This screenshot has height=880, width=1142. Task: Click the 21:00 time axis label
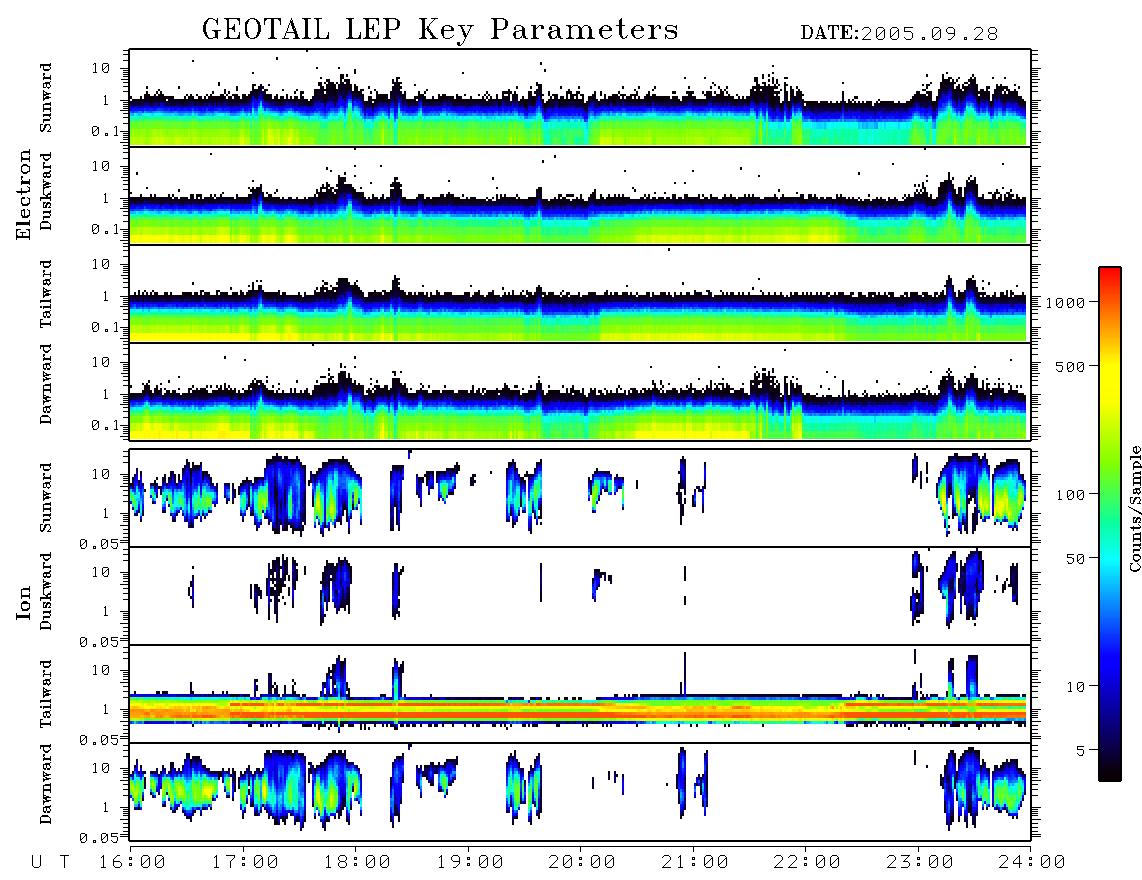[x=695, y=862]
